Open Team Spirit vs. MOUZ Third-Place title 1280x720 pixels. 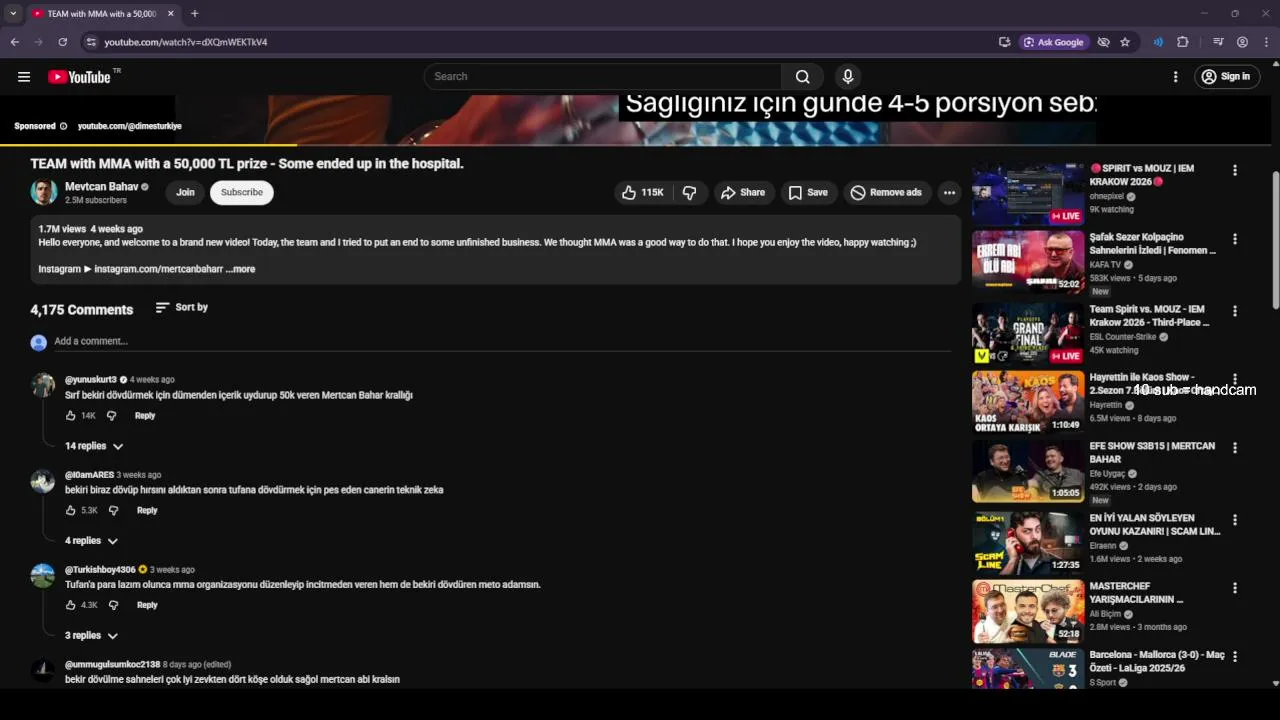point(1150,316)
